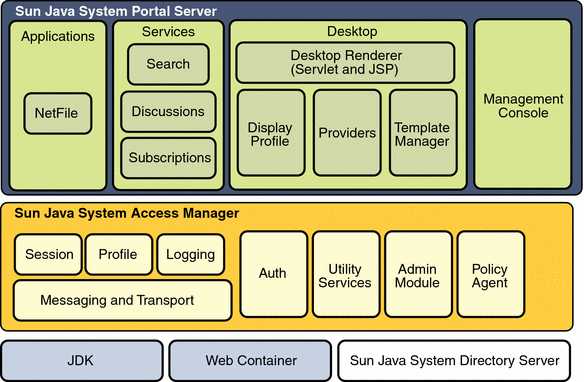Select the Auth box
Image resolution: width=584 pixels, height=382 pixels.
[x=274, y=274]
